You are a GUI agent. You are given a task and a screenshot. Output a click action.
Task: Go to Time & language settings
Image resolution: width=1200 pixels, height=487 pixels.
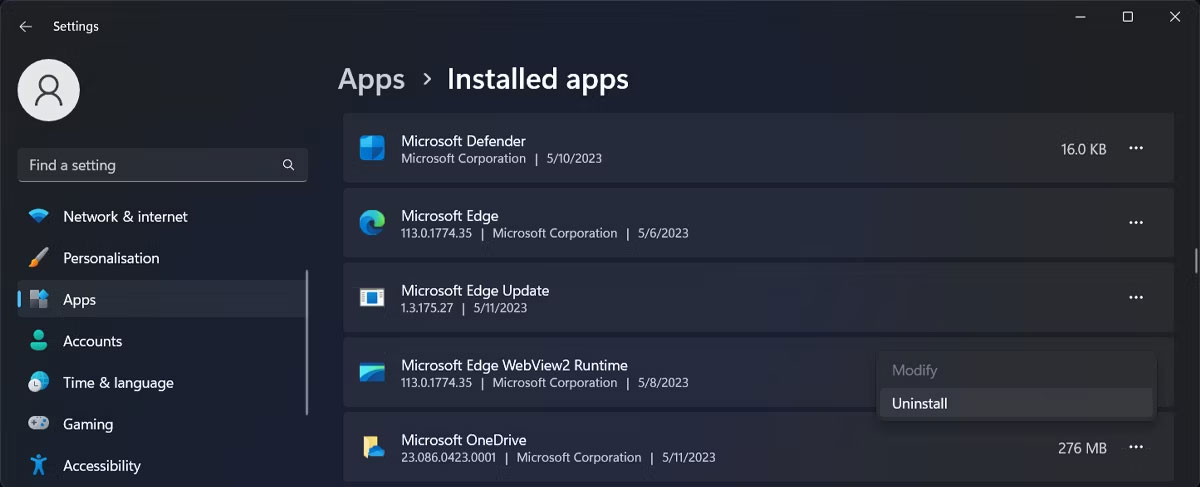[162, 383]
